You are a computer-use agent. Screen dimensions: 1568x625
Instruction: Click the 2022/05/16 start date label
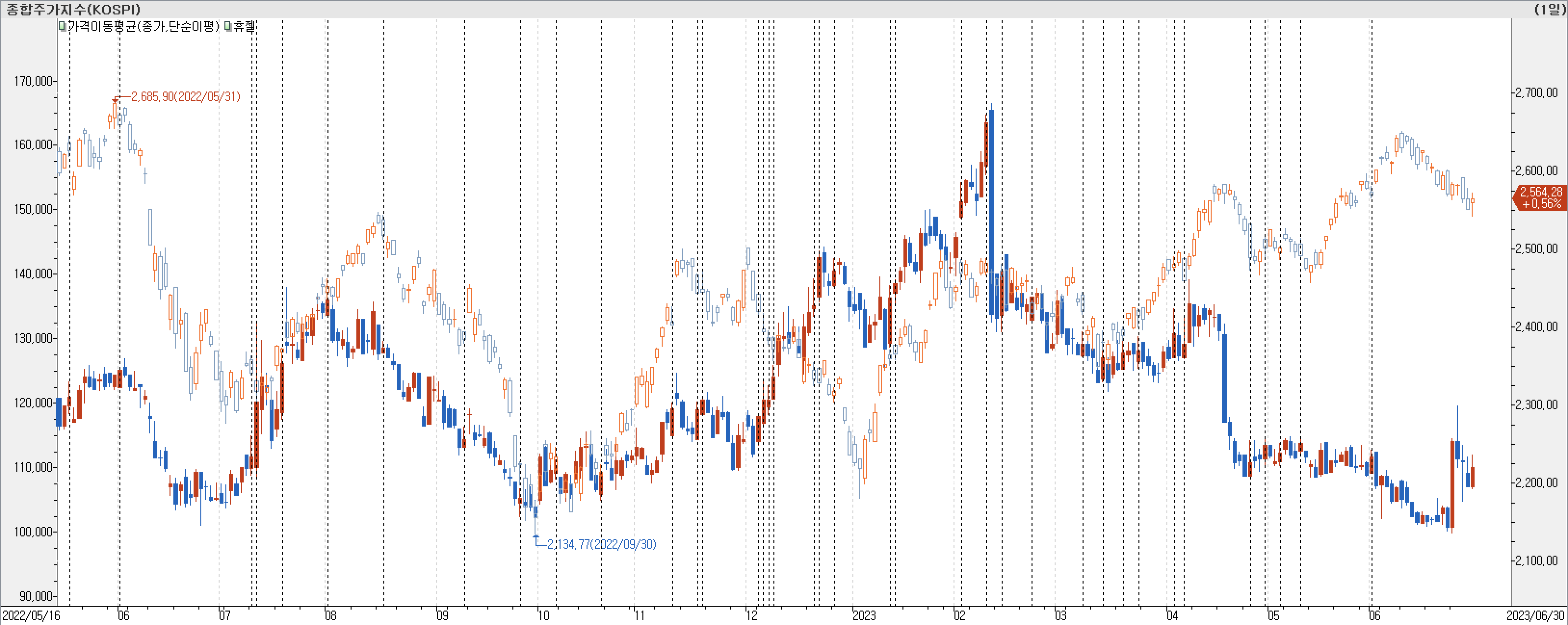click(31, 615)
